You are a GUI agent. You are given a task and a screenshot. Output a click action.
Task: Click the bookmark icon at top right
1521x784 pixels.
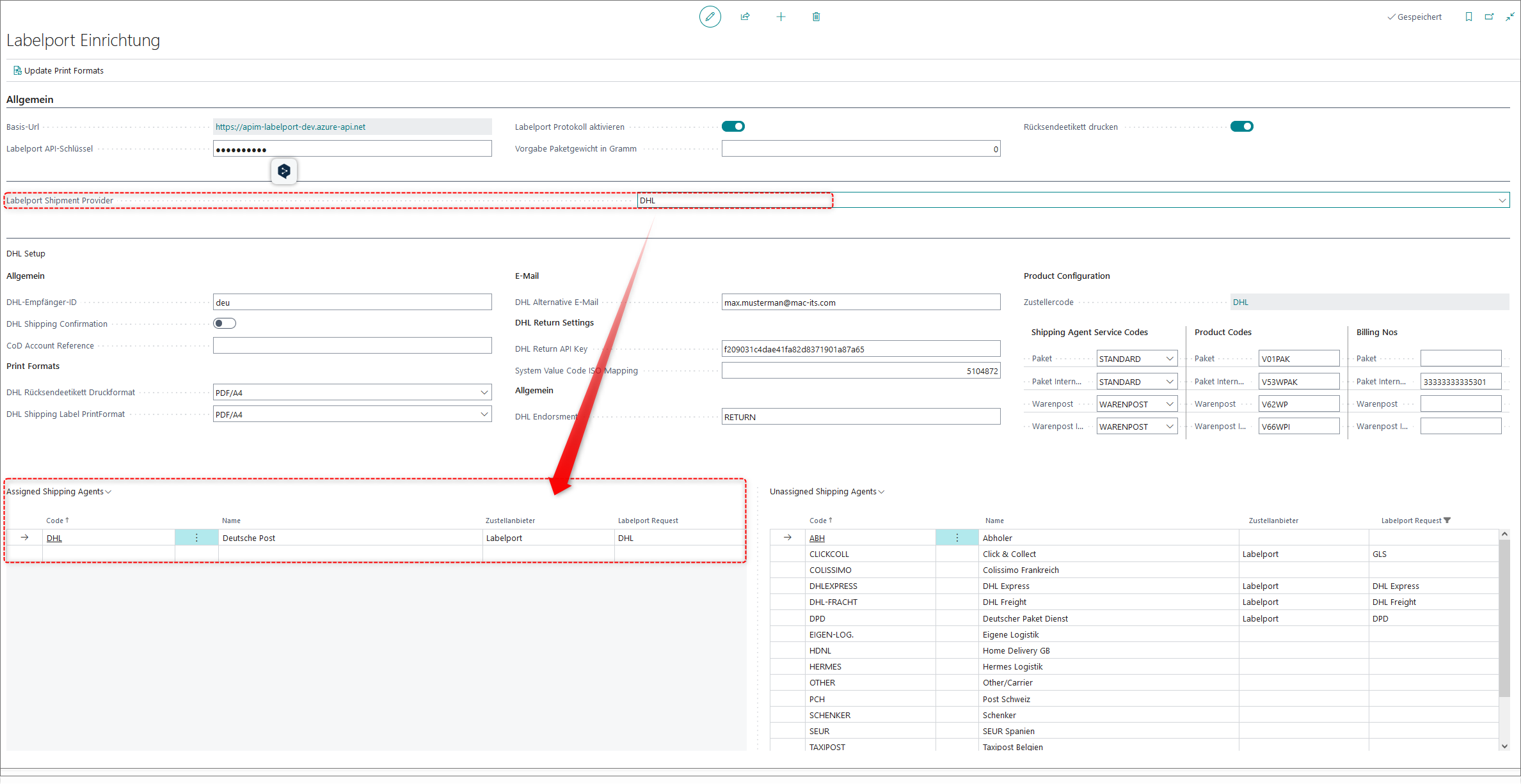tap(1469, 17)
